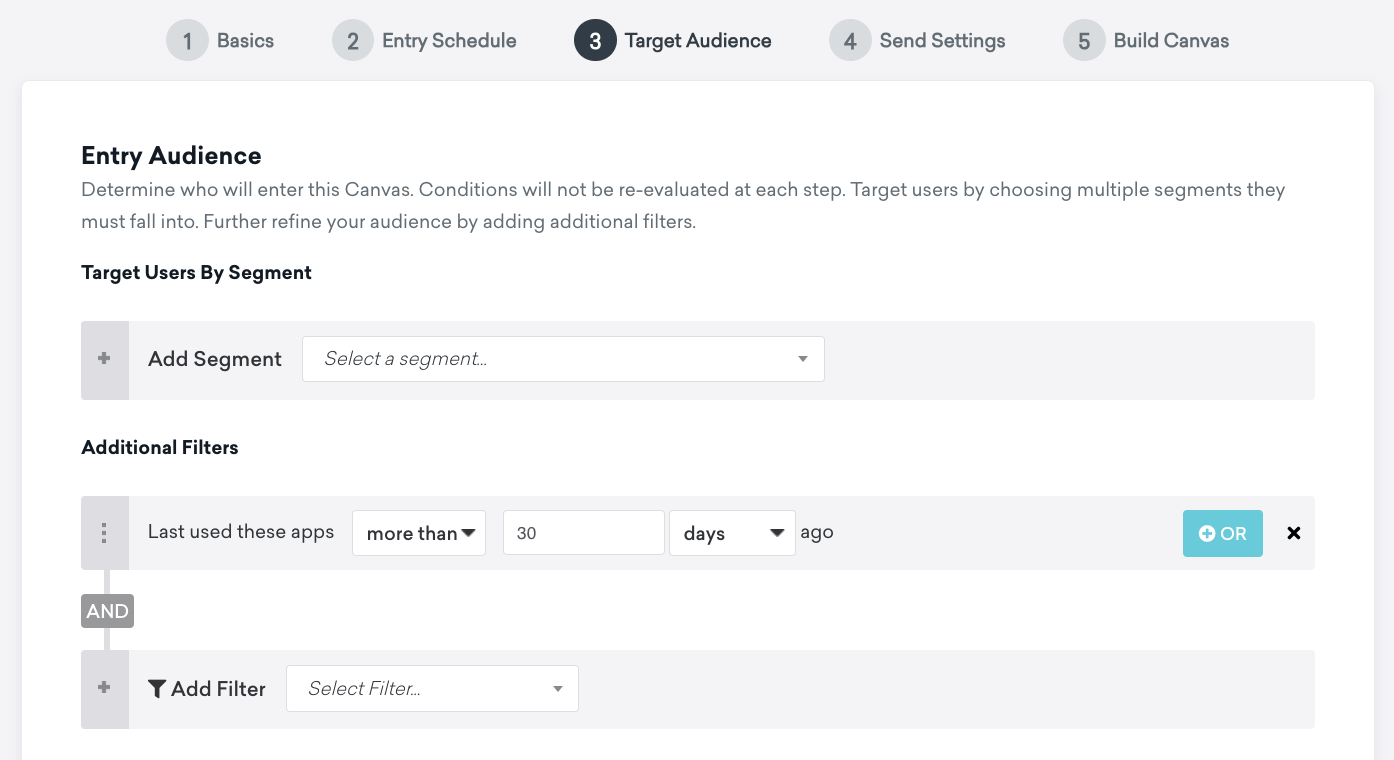This screenshot has width=1394, height=760.
Task: Open the Entry Schedule step
Action: pyautogui.click(x=425, y=41)
